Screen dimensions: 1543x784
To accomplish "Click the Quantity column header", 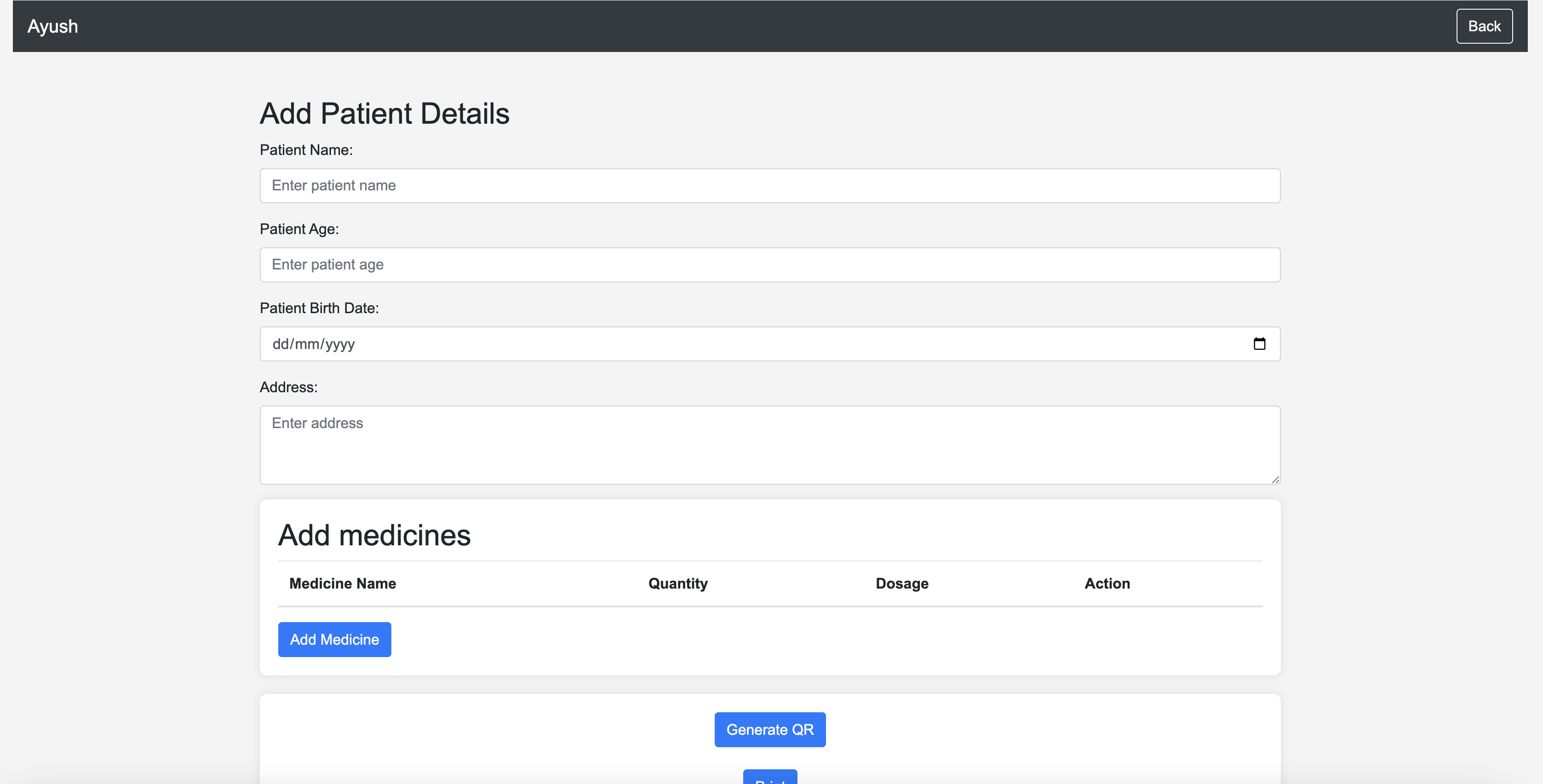I will coord(678,584).
